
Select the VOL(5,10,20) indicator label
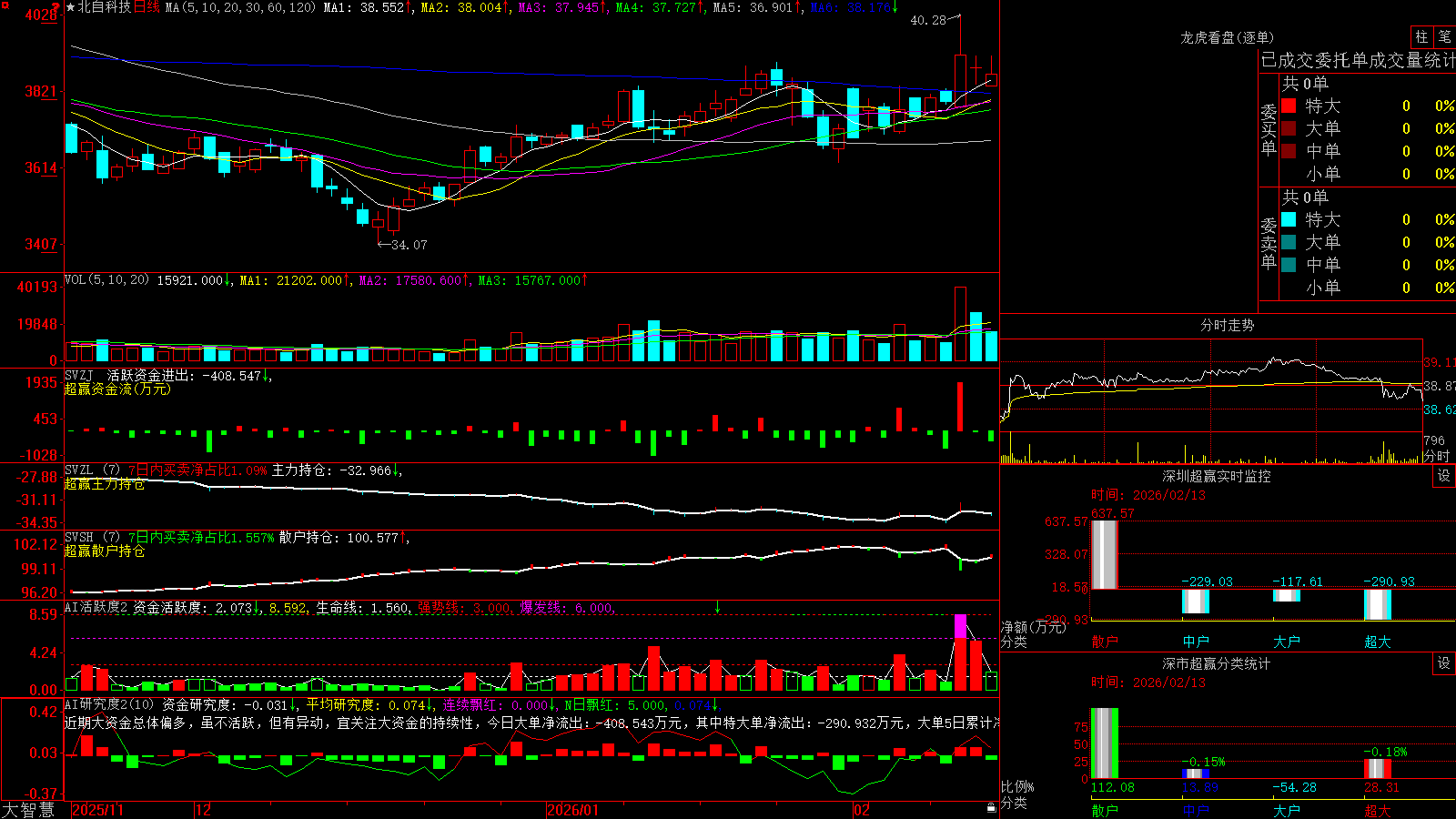pyautogui.click(x=106, y=280)
